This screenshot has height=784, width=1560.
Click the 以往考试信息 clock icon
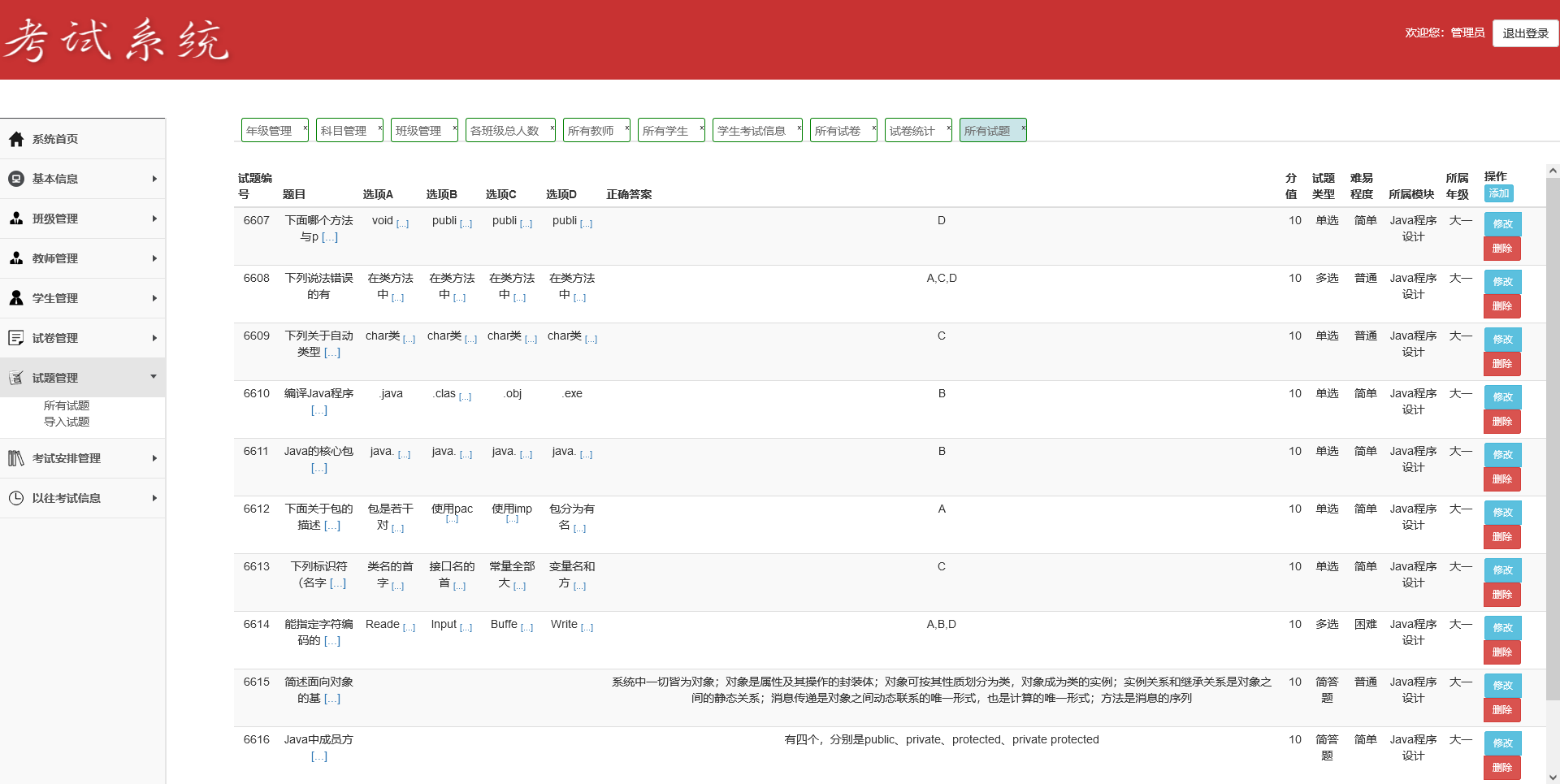[x=16, y=498]
